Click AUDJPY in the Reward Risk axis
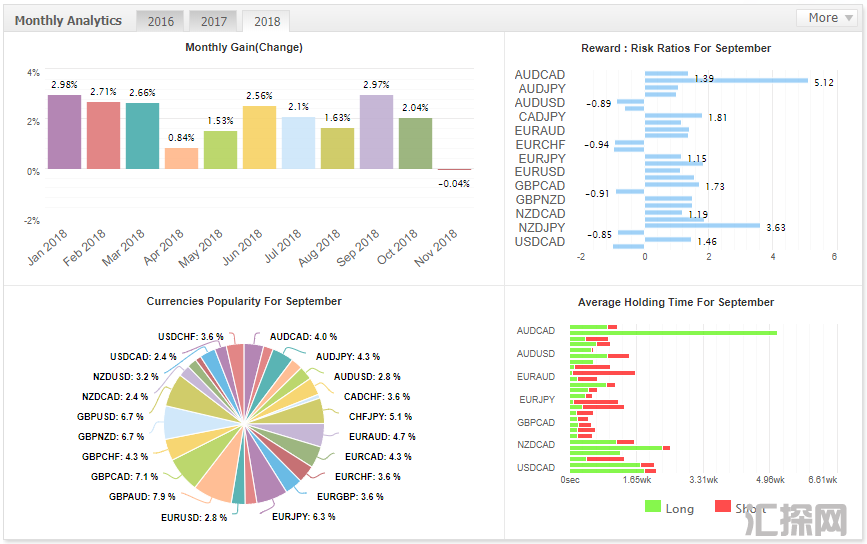The height and width of the screenshot is (544, 867). 542,88
